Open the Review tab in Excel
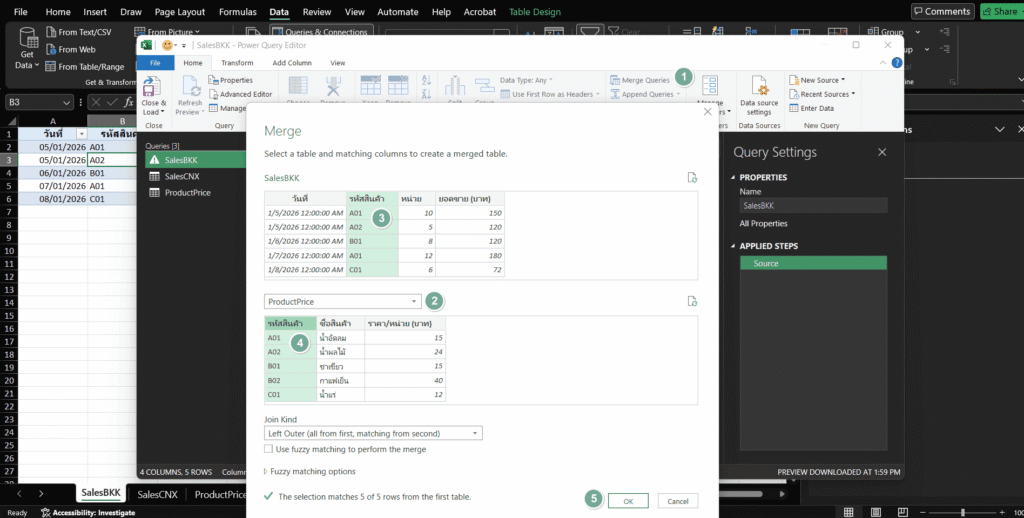The width and height of the screenshot is (1024, 518). [x=317, y=12]
